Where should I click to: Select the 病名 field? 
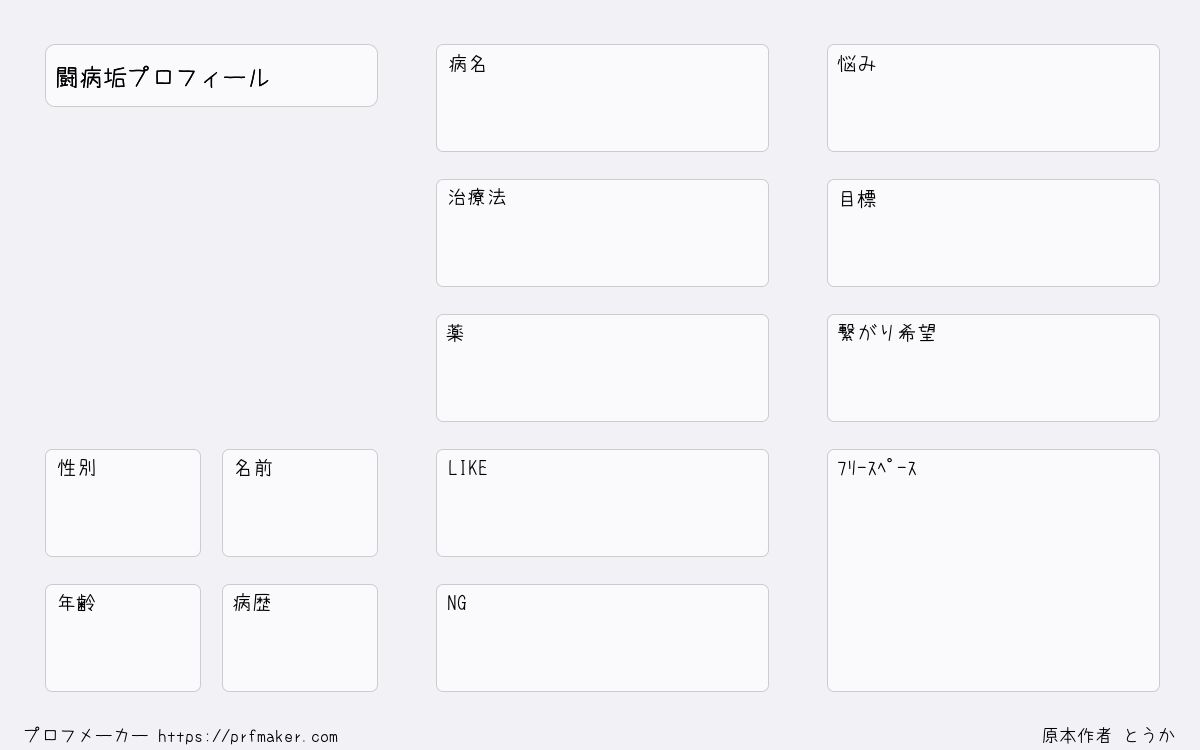(x=602, y=98)
